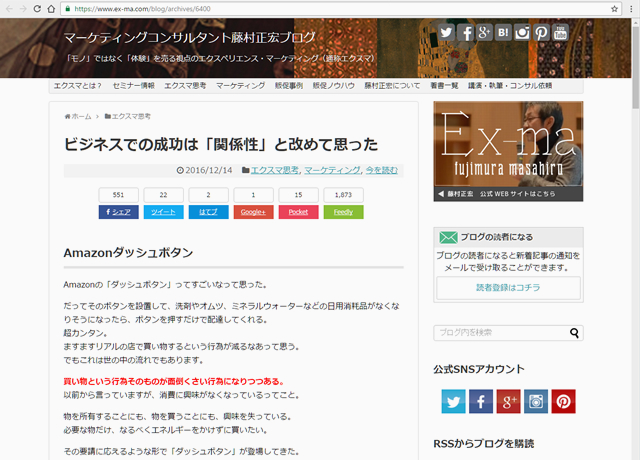Open the 販促ノウハウ navigation menu
640x460 pixels.
[333, 86]
